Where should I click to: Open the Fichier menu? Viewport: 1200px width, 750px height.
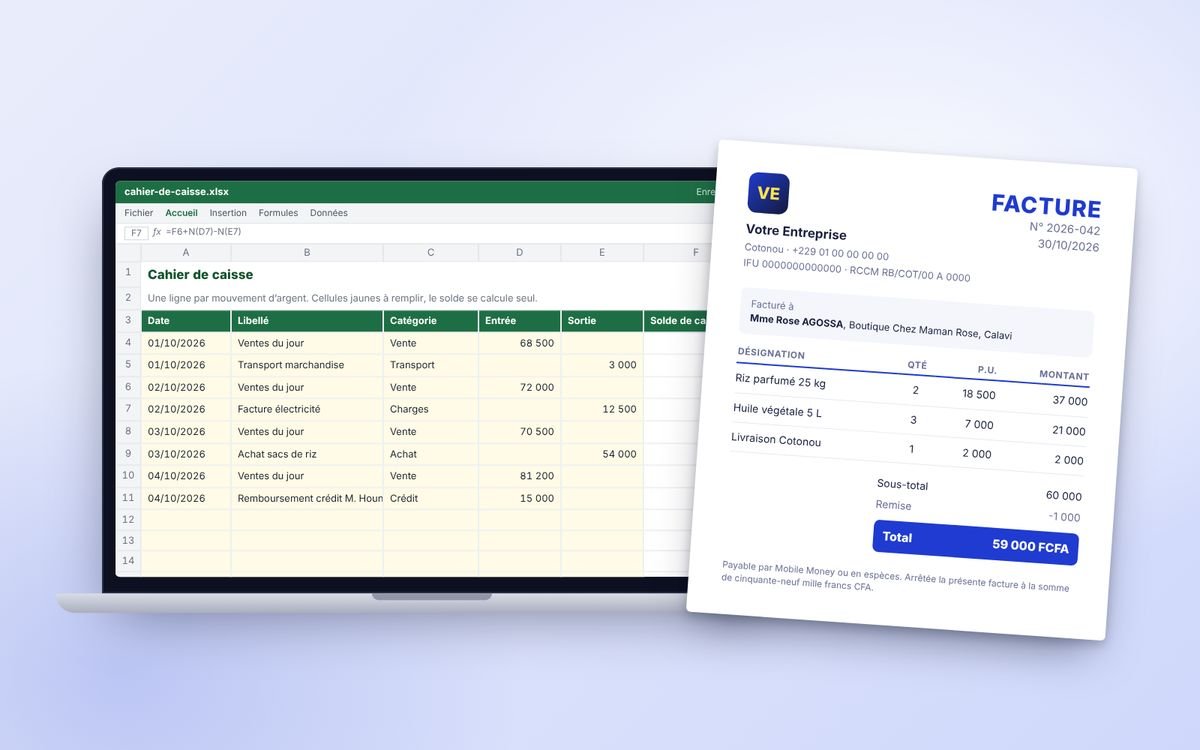[x=138, y=213]
